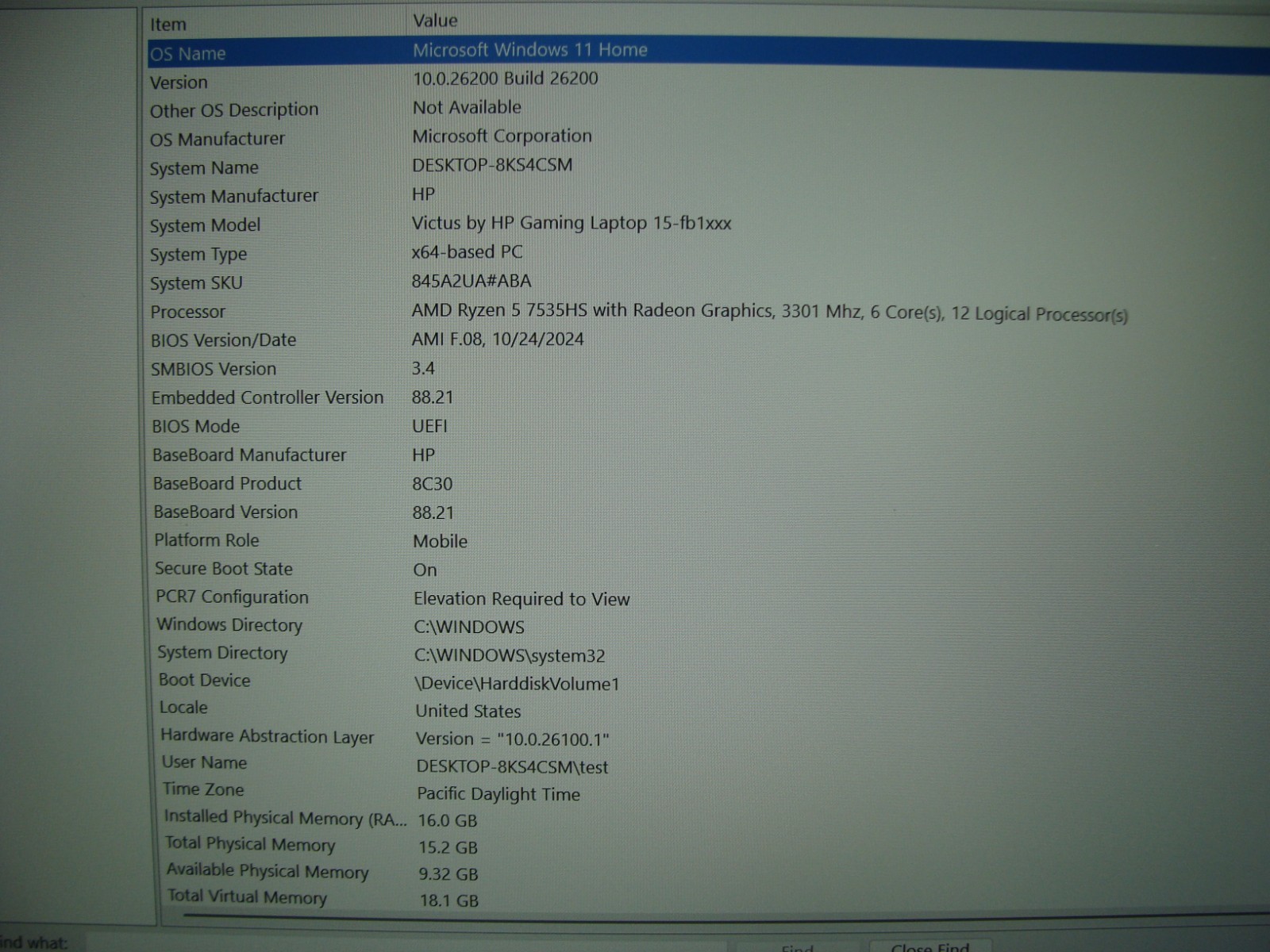Click the value Microsoft Corporation

click(502, 136)
